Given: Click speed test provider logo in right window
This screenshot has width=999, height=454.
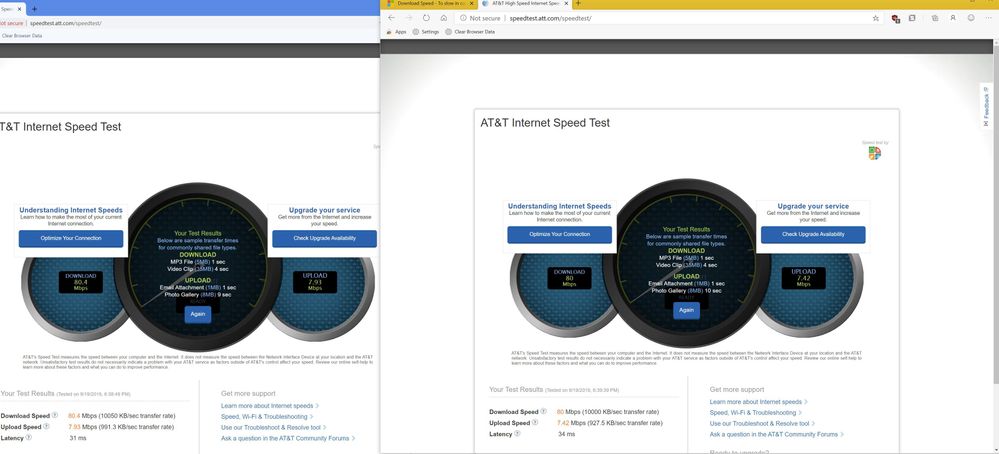Looking at the screenshot, I should [875, 153].
